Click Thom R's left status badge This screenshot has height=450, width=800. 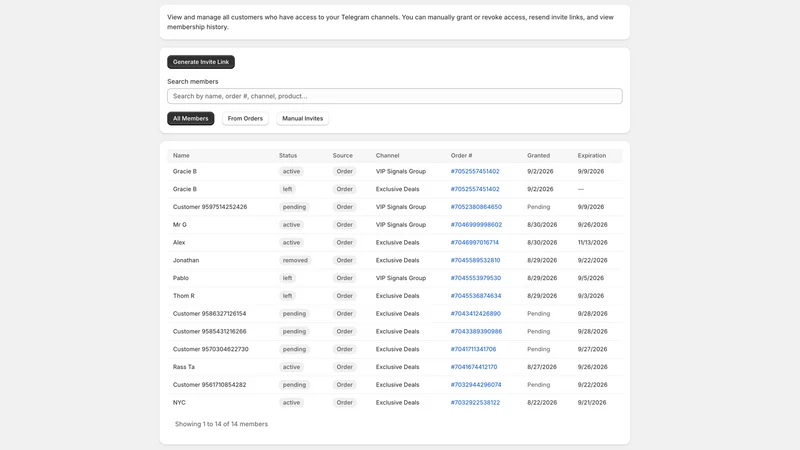(x=287, y=296)
